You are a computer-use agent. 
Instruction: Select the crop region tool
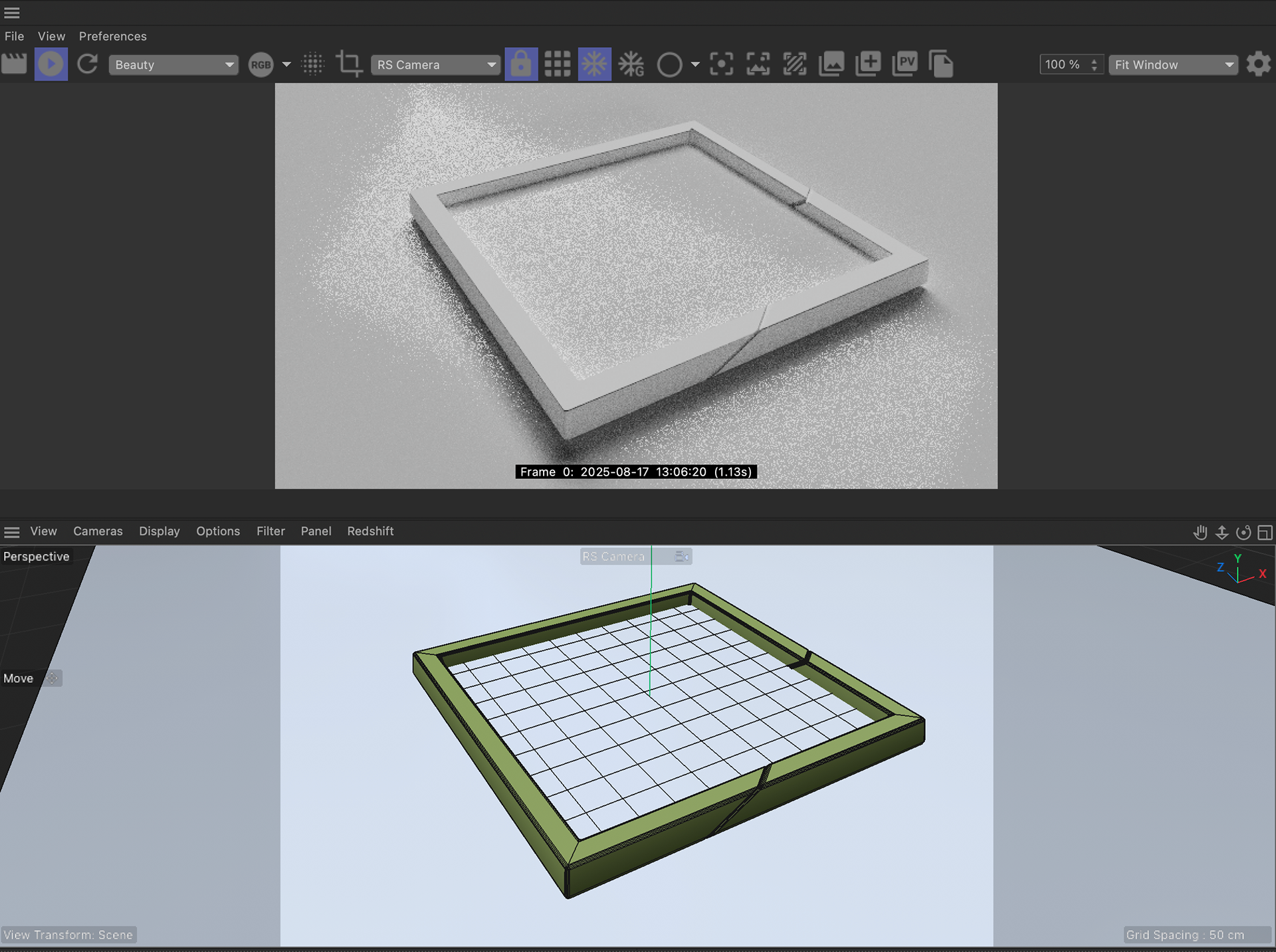click(349, 64)
